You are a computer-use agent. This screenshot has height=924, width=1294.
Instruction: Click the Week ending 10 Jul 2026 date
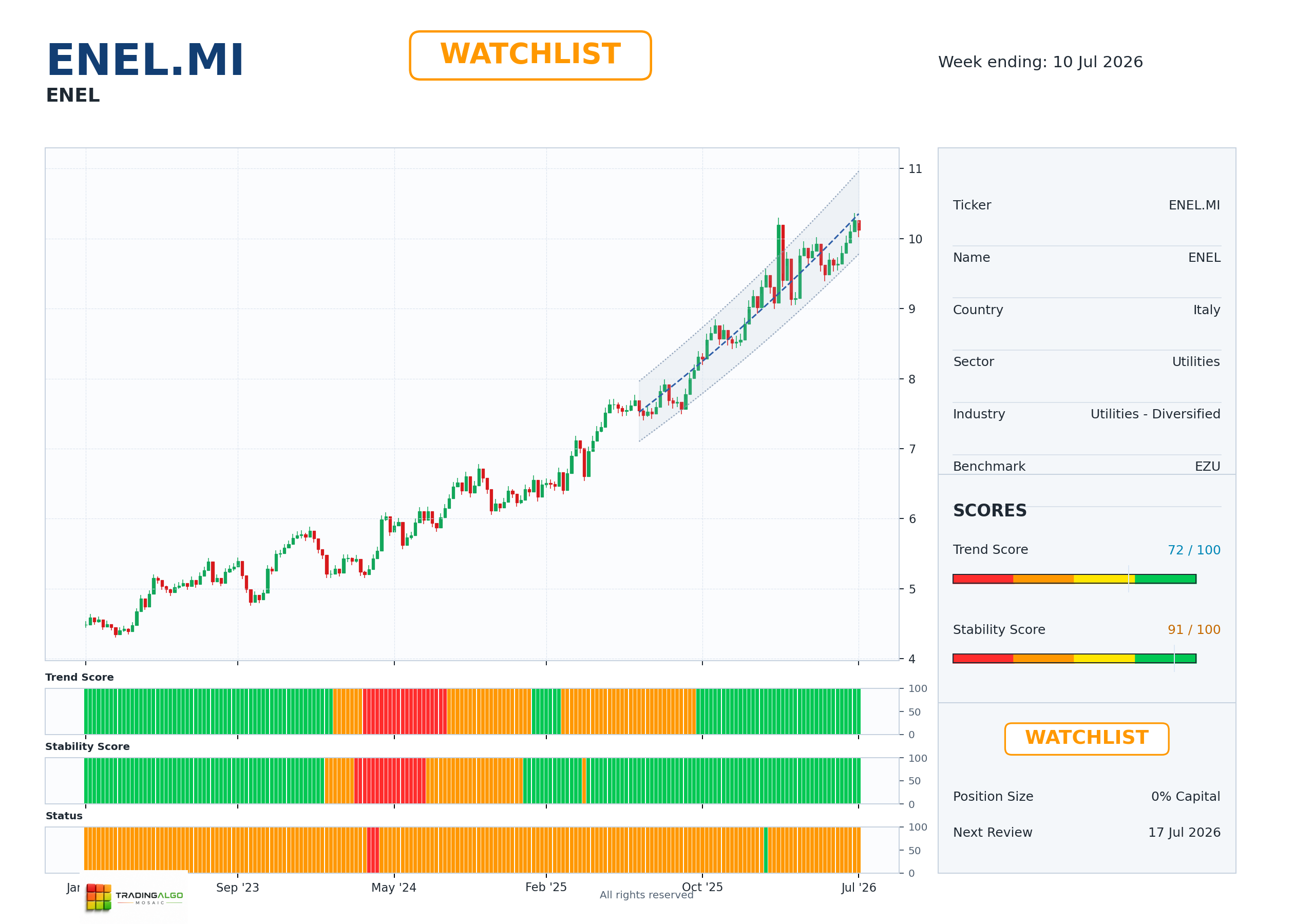(x=1040, y=62)
